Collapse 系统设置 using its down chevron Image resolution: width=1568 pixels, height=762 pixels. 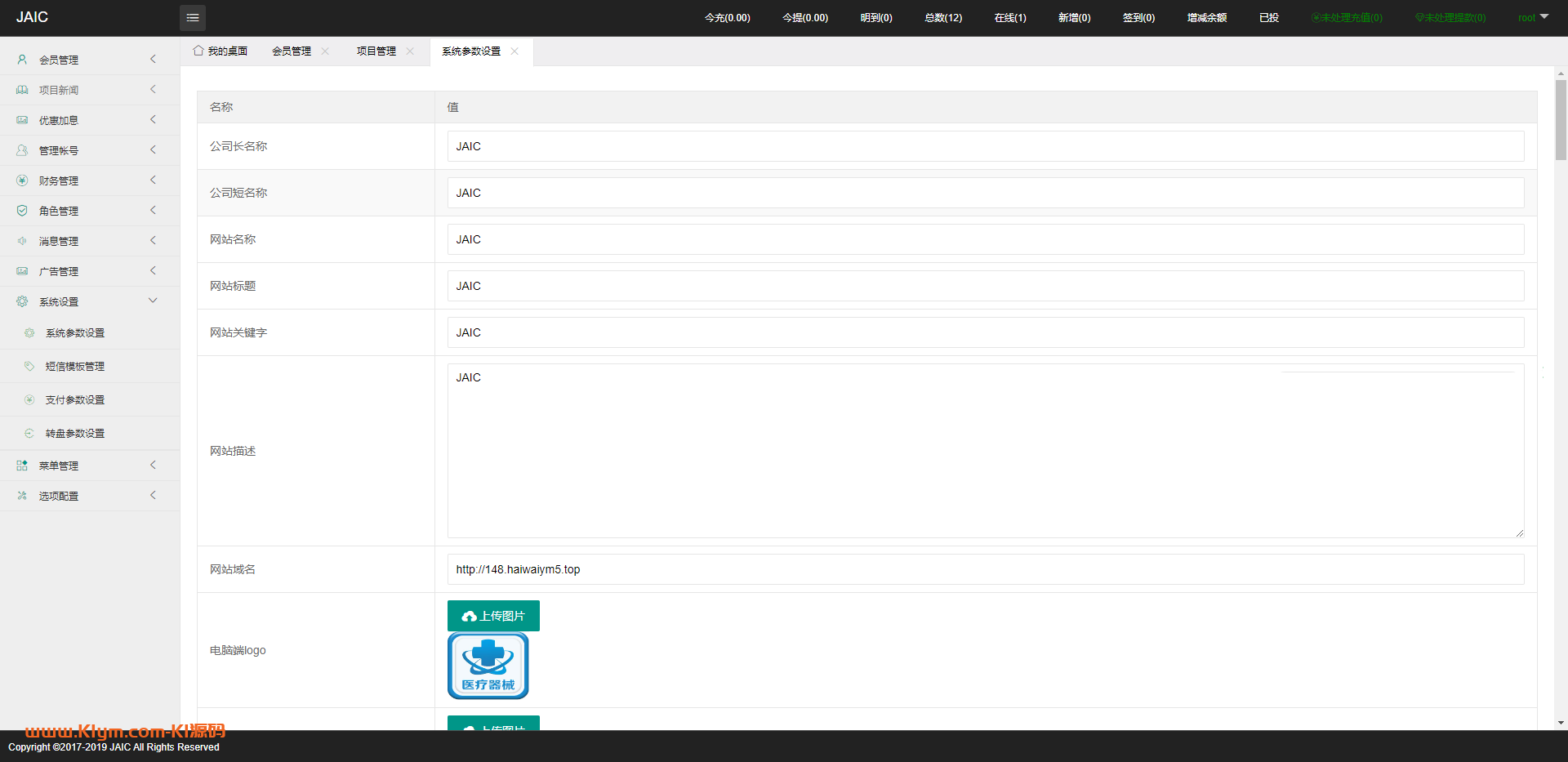pos(153,301)
